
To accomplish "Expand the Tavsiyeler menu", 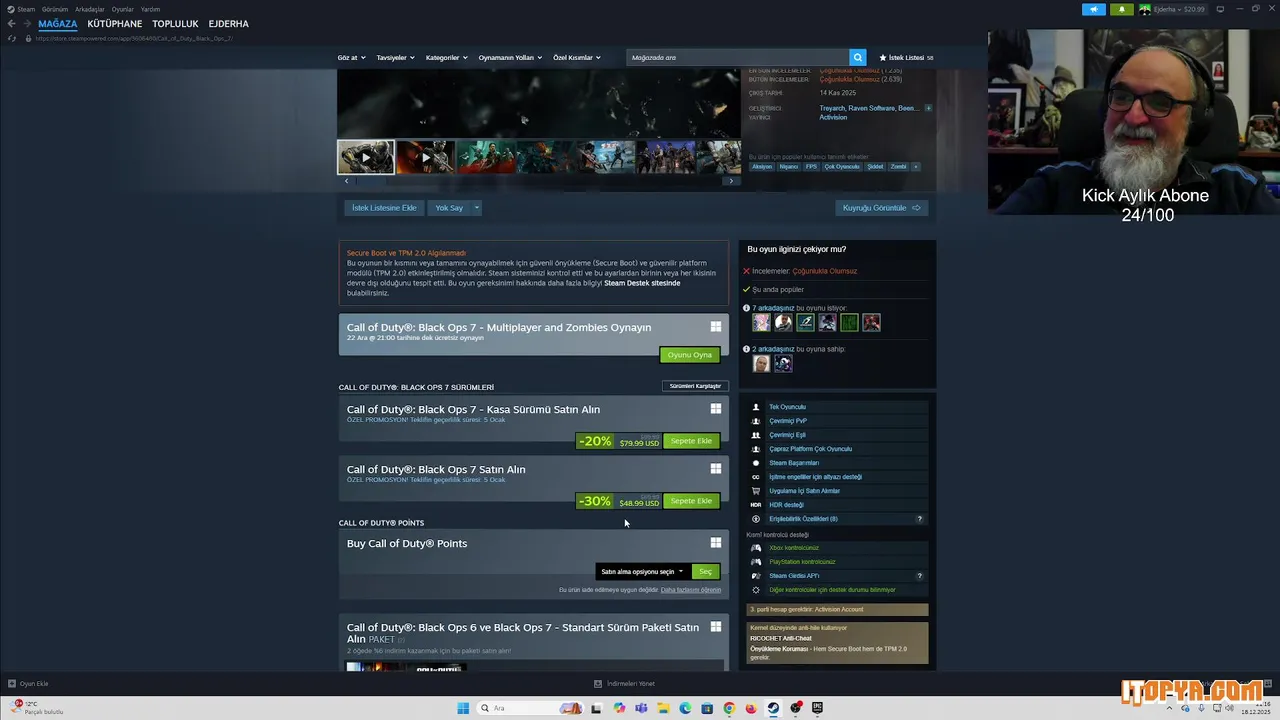I will [x=395, y=57].
